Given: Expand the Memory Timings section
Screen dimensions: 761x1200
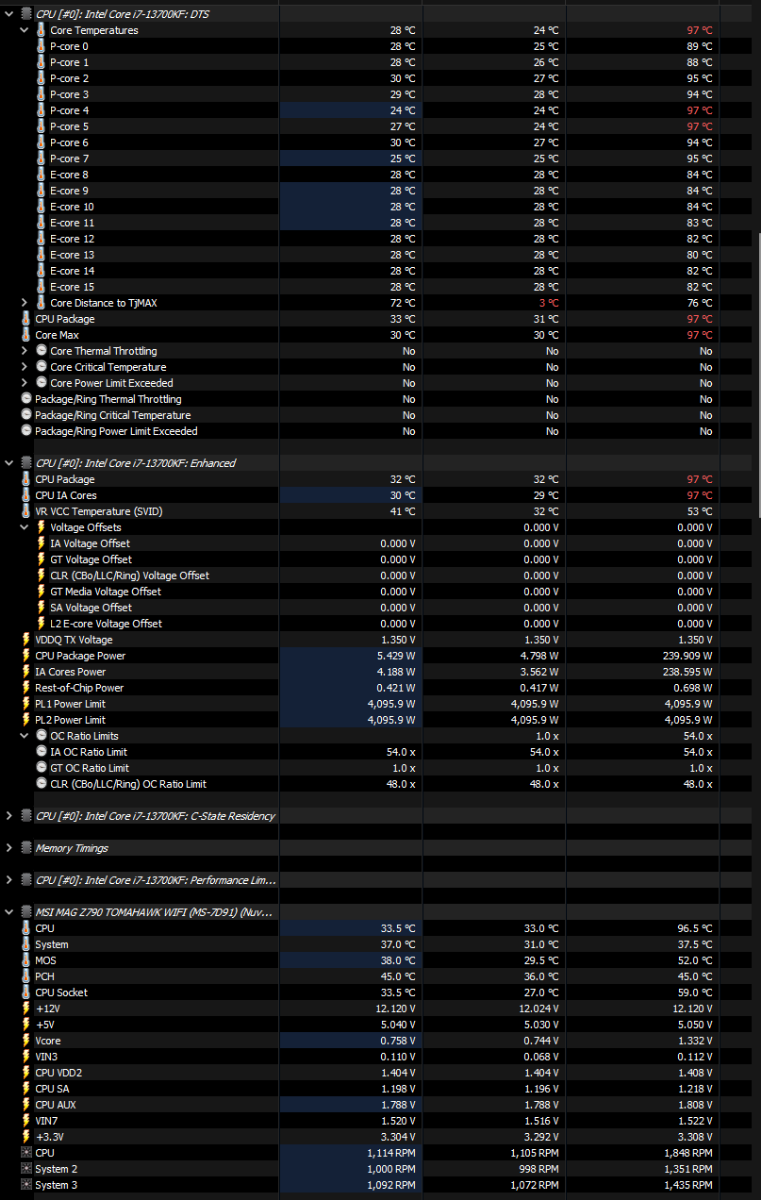Looking at the screenshot, I should [9, 848].
